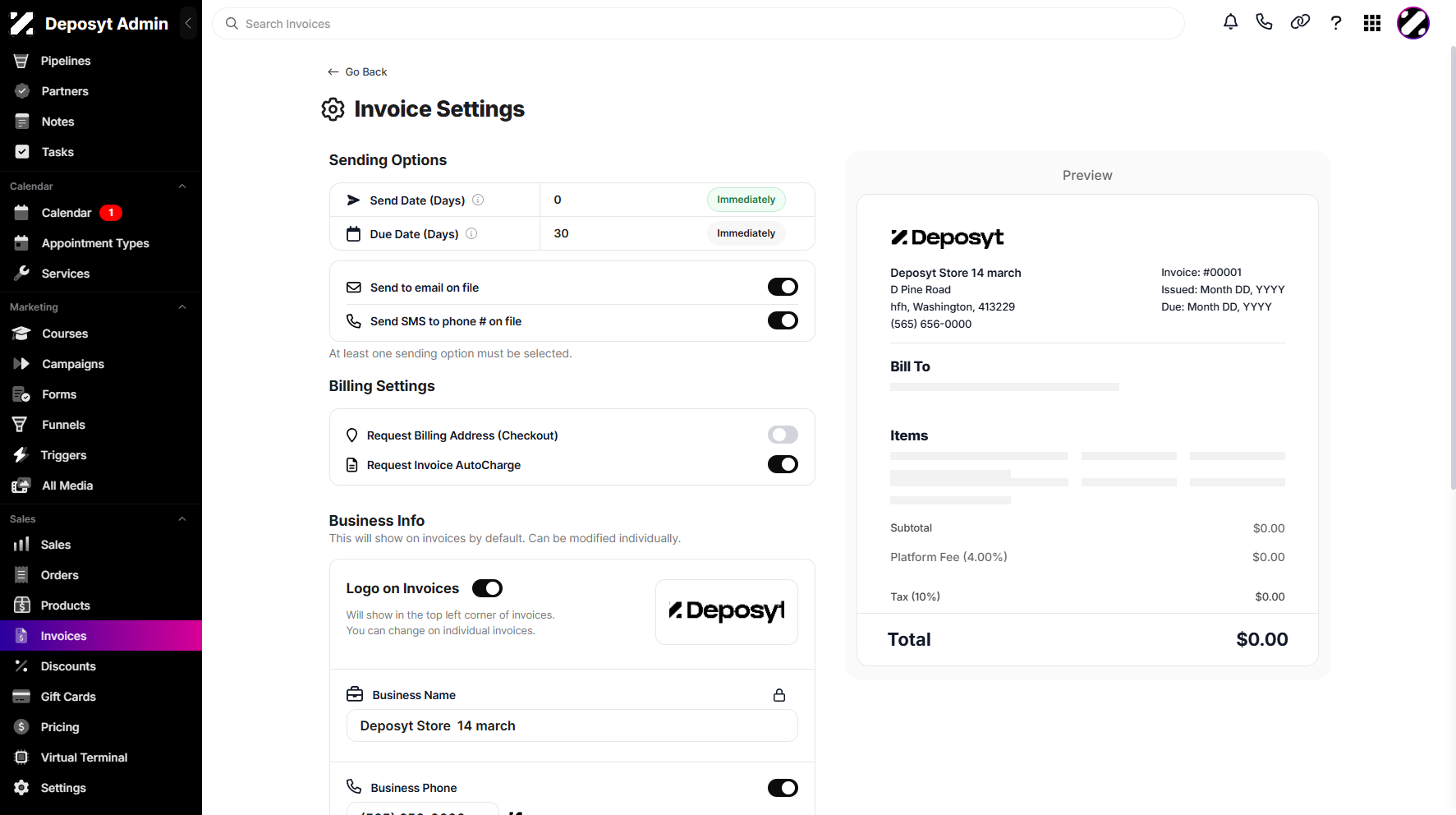Click the Pipelines funnel icon

21,61
